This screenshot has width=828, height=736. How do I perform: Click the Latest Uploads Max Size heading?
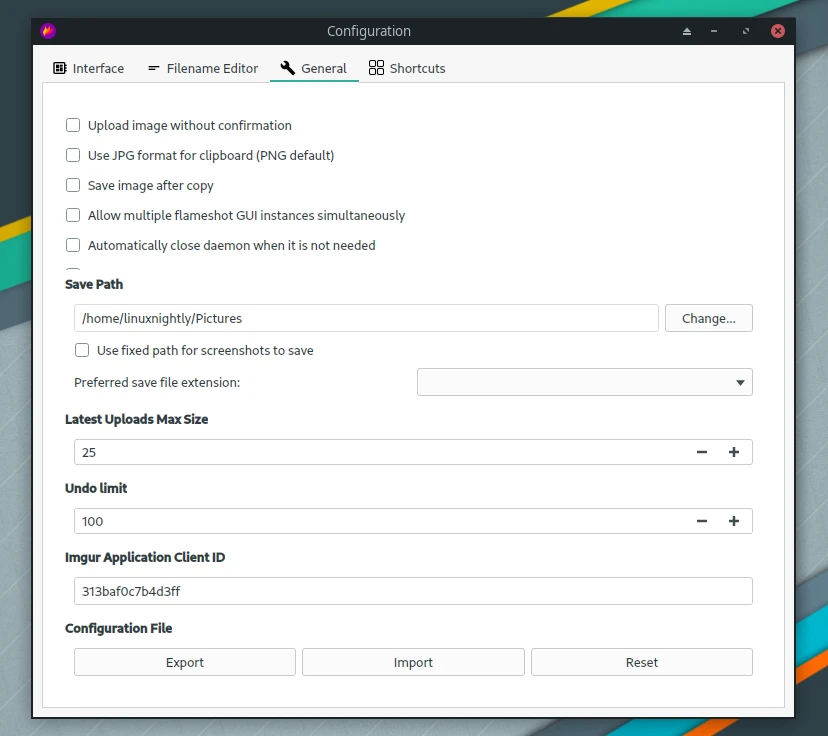tap(137, 419)
